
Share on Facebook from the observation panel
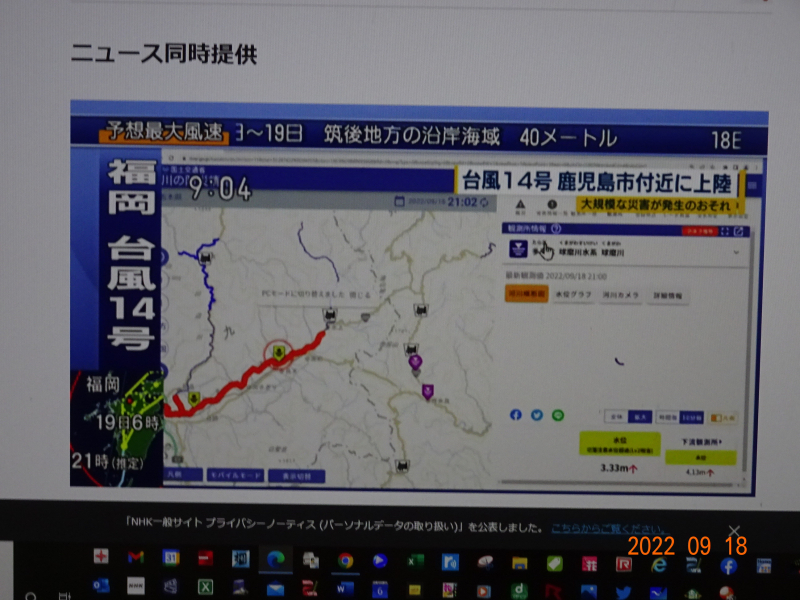(x=516, y=415)
